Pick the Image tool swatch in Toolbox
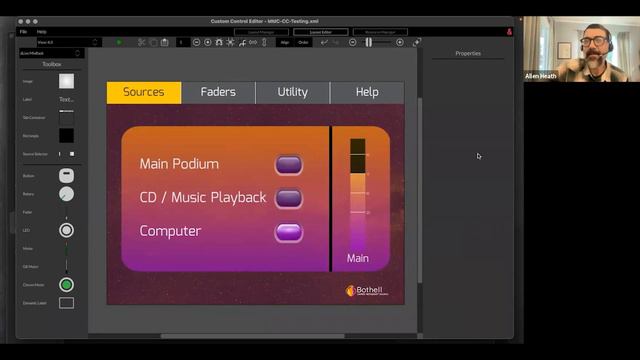 (67, 81)
